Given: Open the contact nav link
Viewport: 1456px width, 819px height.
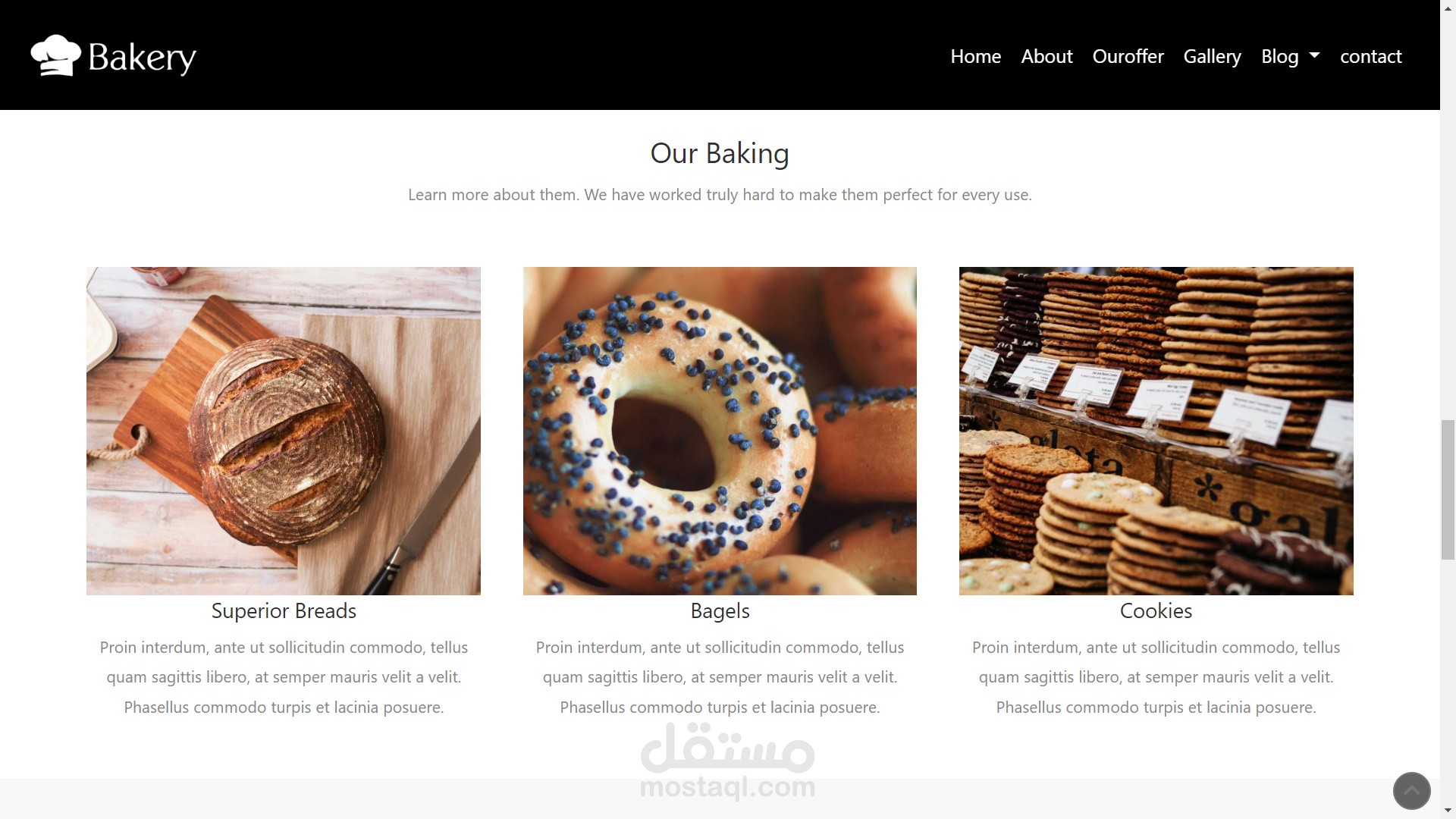Looking at the screenshot, I should (x=1370, y=56).
